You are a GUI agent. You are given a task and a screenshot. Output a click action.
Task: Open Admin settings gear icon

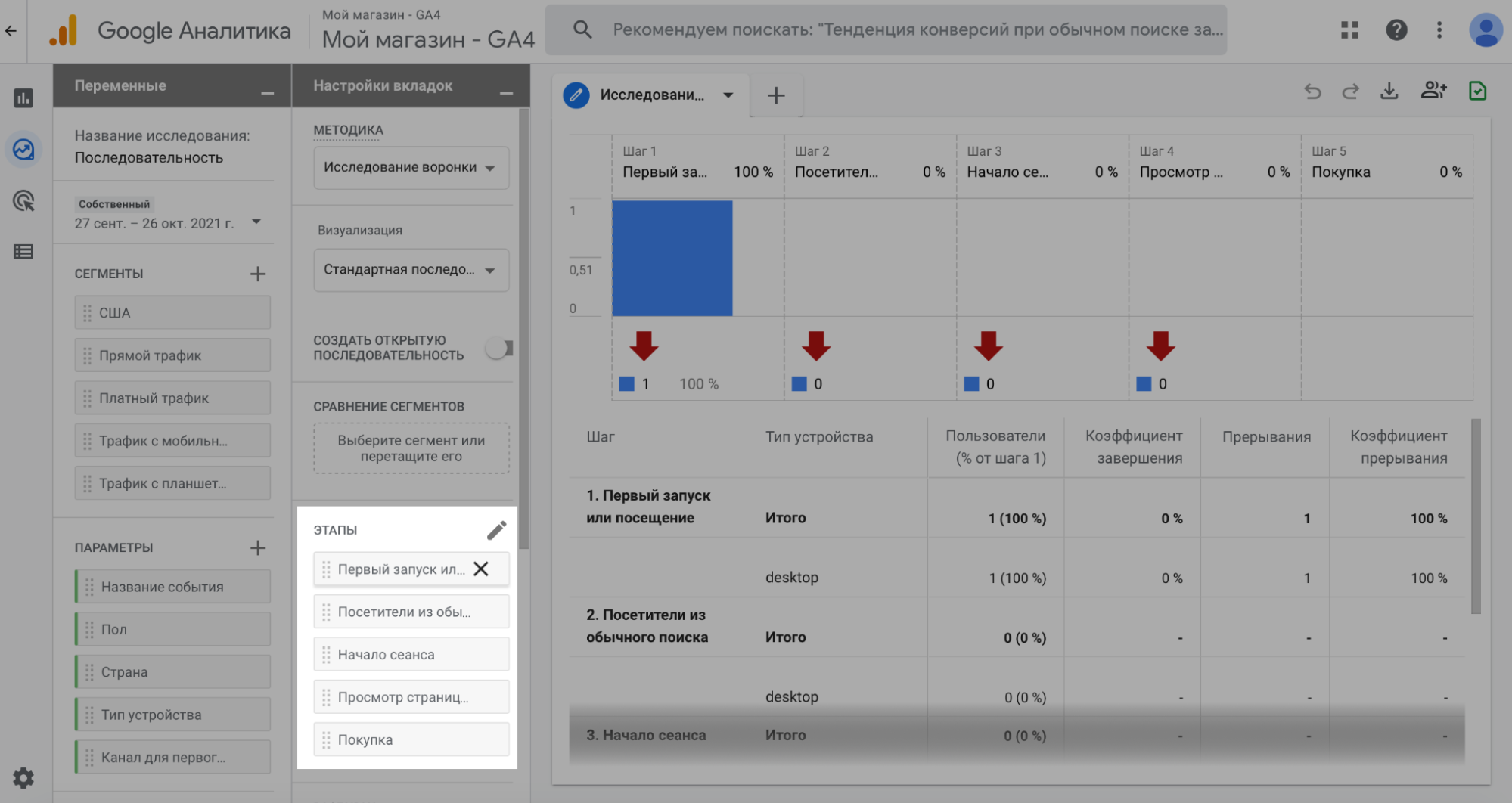23,778
